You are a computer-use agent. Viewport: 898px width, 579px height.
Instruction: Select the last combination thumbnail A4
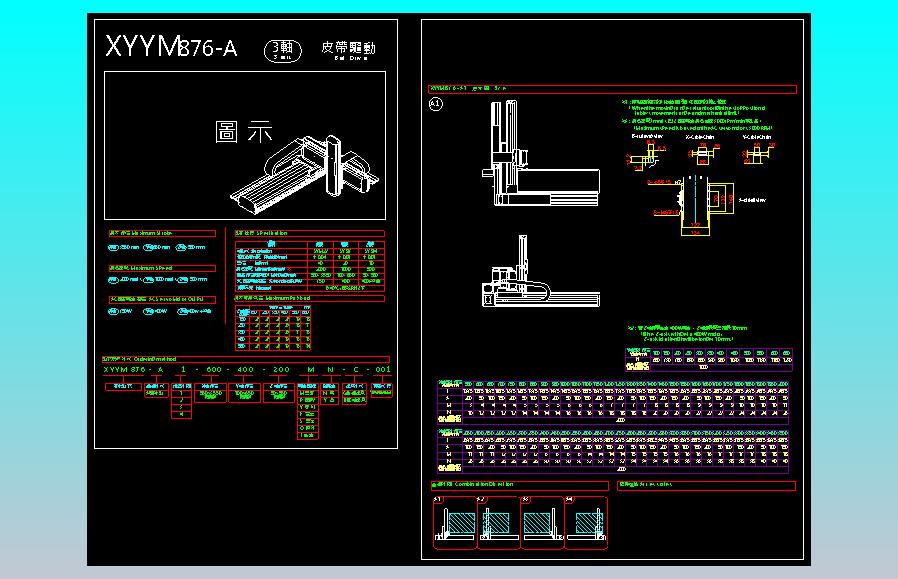(x=586, y=522)
